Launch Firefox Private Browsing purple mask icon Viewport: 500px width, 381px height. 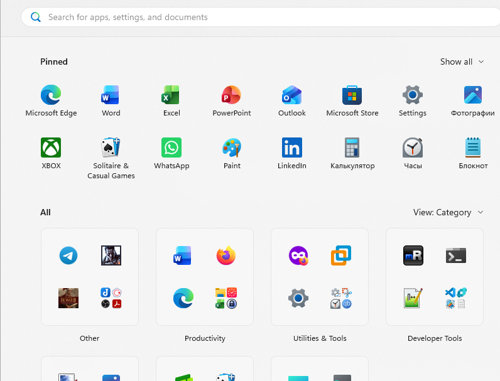click(298, 256)
